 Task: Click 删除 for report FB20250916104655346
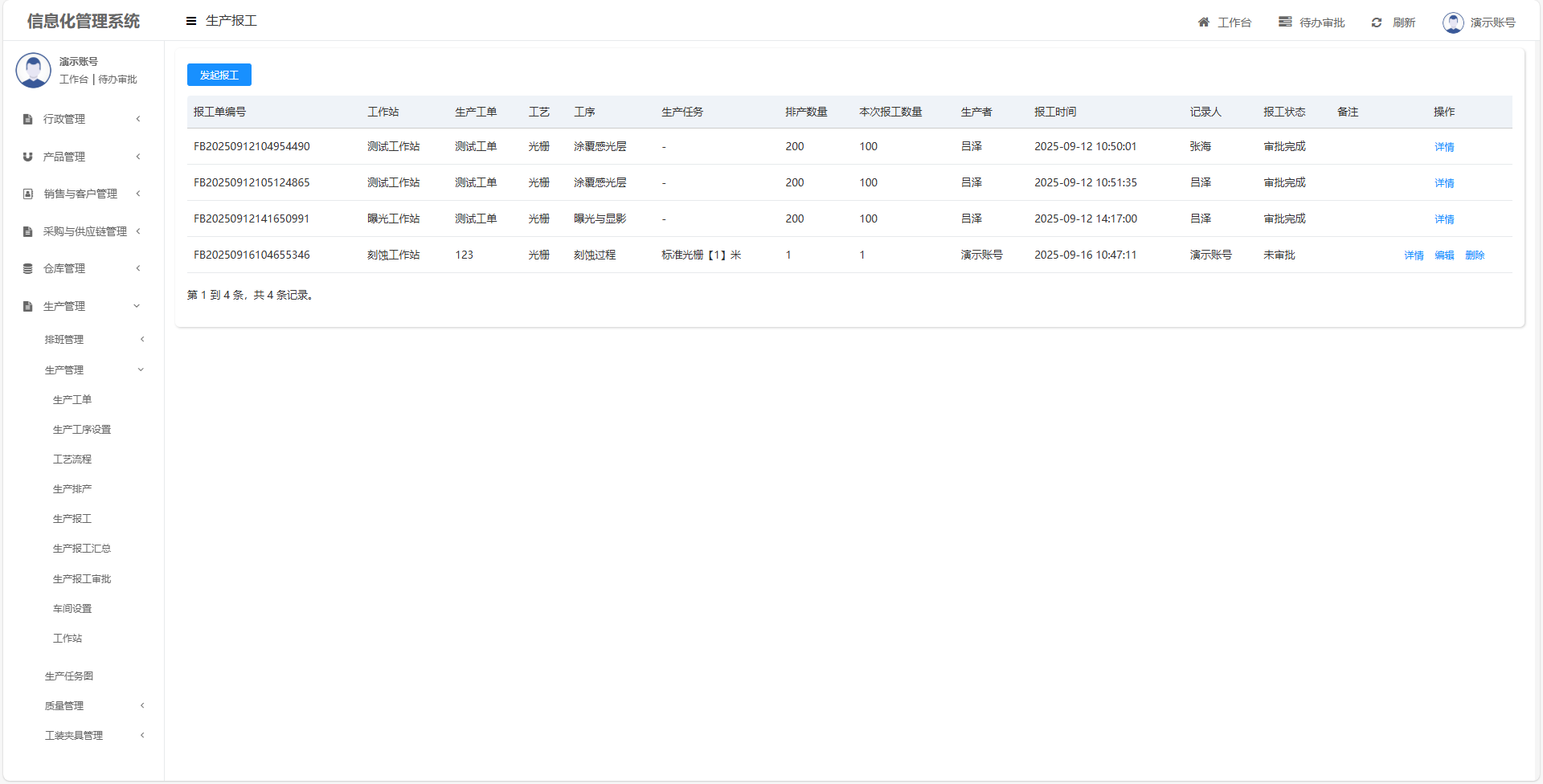click(1475, 255)
